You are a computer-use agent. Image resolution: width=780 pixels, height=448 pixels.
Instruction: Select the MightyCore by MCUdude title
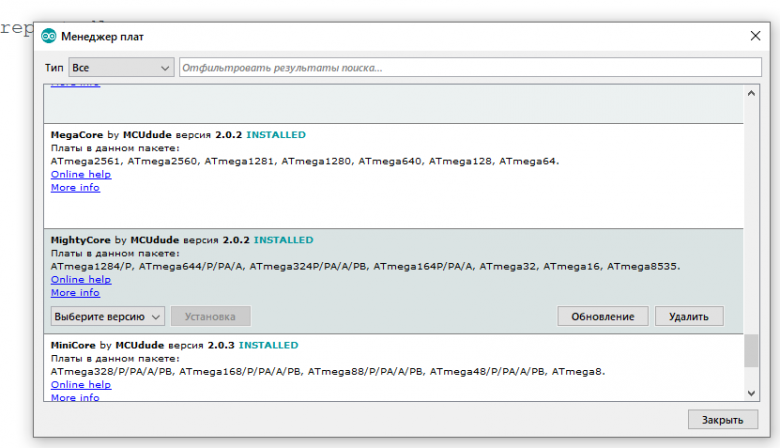[115, 240]
